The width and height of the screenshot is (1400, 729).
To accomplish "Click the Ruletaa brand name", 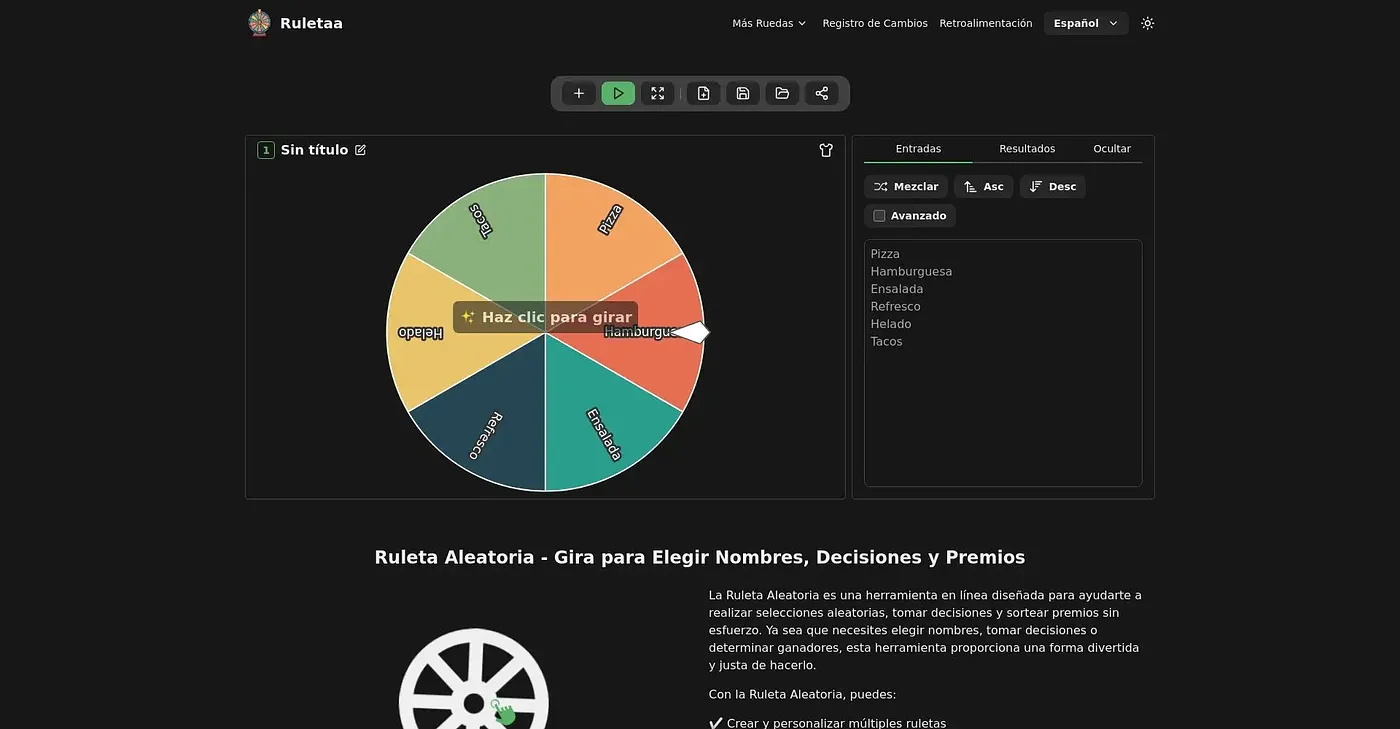I will pos(311,23).
